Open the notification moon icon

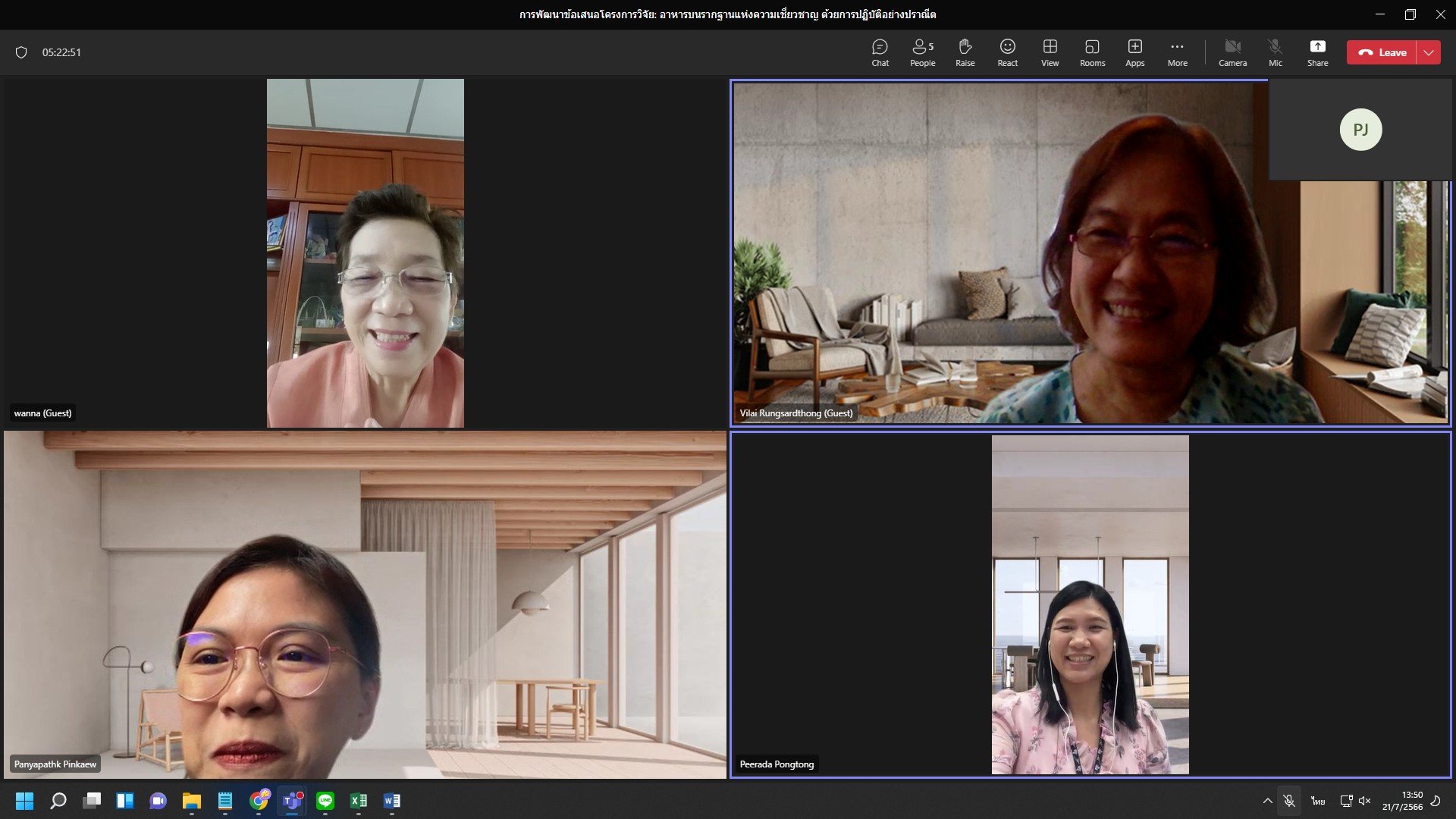(1436, 801)
